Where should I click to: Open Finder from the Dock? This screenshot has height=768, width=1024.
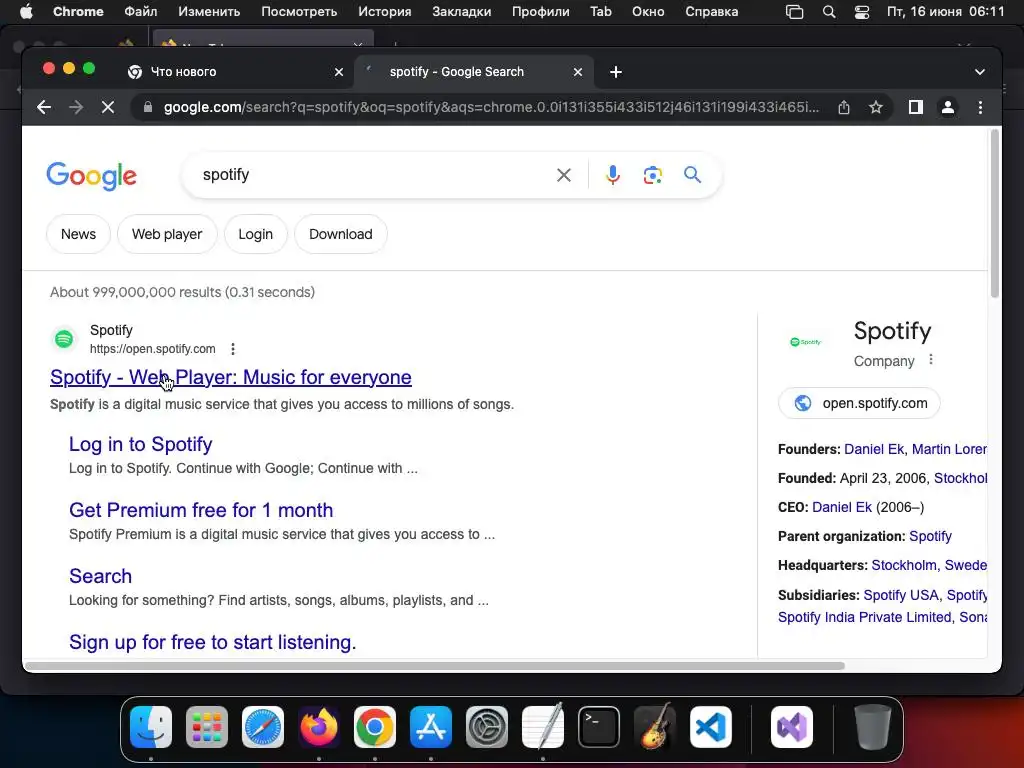point(151,727)
